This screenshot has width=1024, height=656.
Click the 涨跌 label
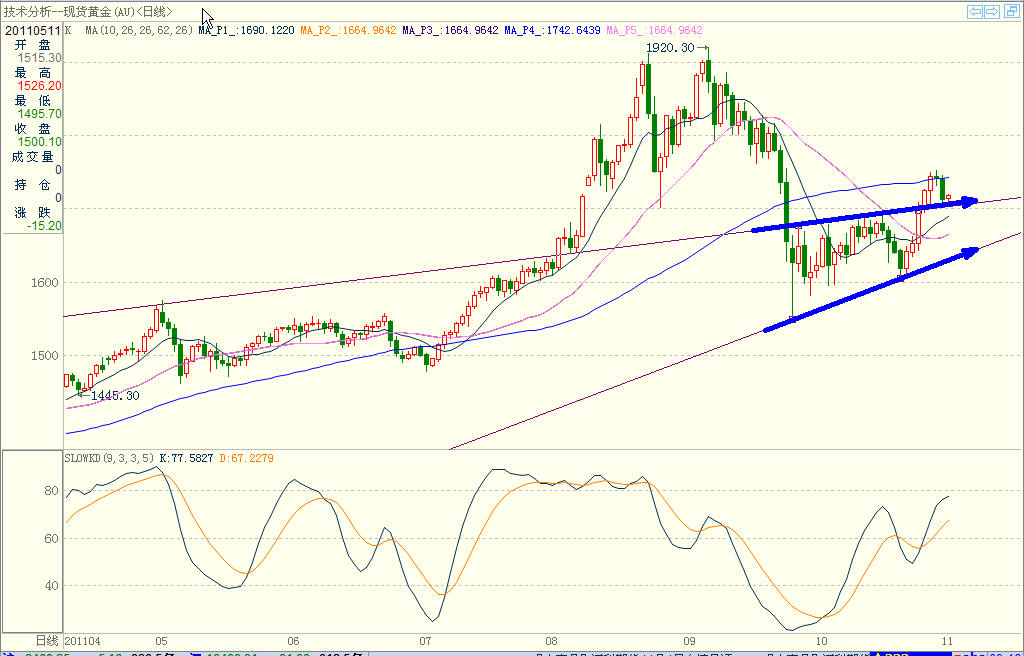point(33,212)
